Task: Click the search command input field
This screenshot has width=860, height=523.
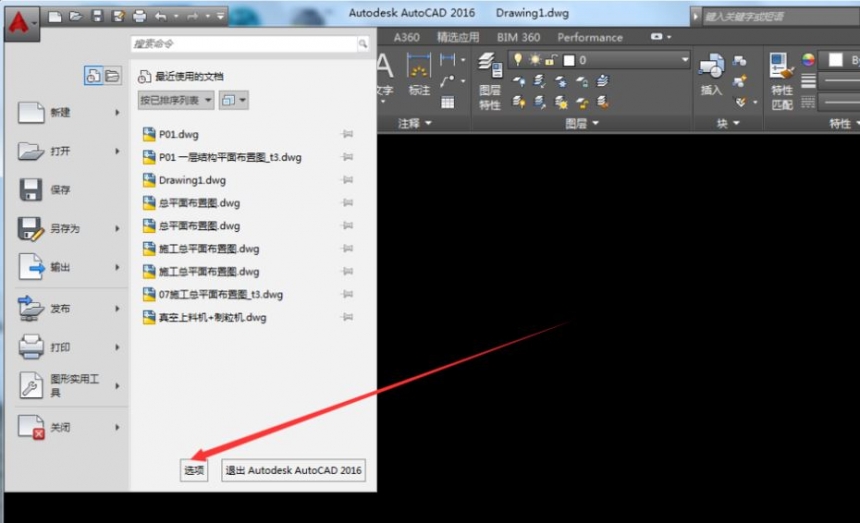Action: 244,43
